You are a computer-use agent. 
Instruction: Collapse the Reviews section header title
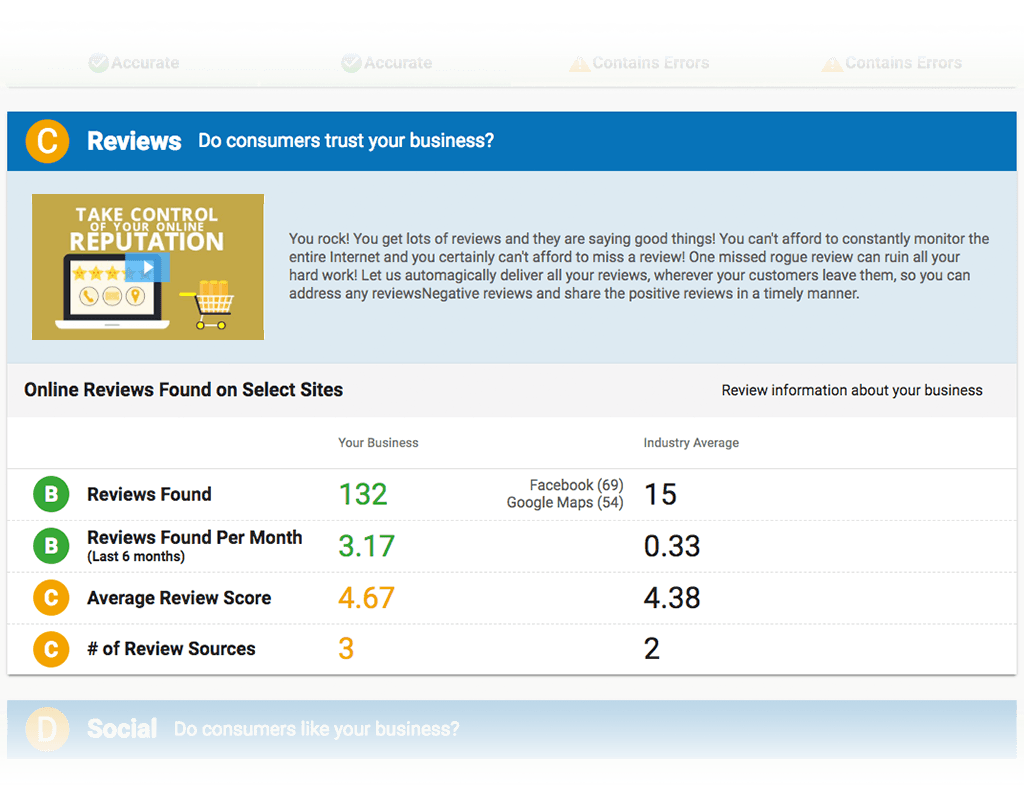tap(134, 141)
